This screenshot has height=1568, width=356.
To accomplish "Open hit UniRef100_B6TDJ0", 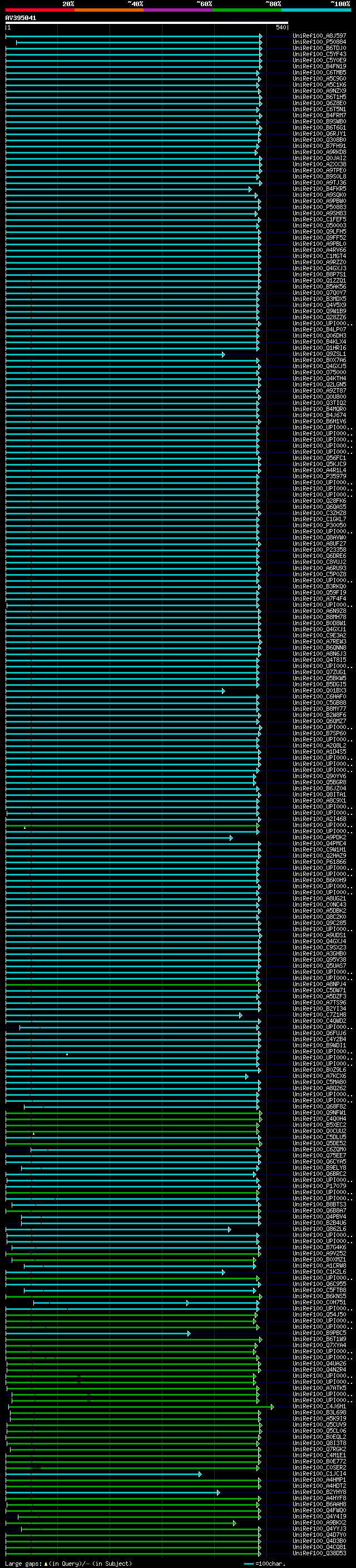I will [319, 48].
